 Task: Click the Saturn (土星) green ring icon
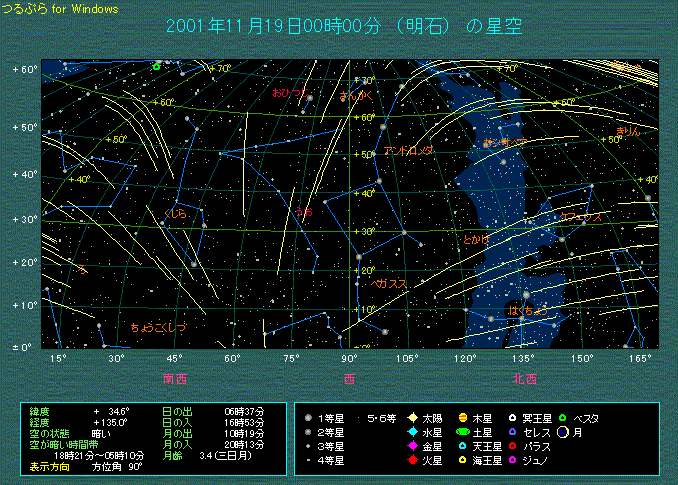[463, 432]
